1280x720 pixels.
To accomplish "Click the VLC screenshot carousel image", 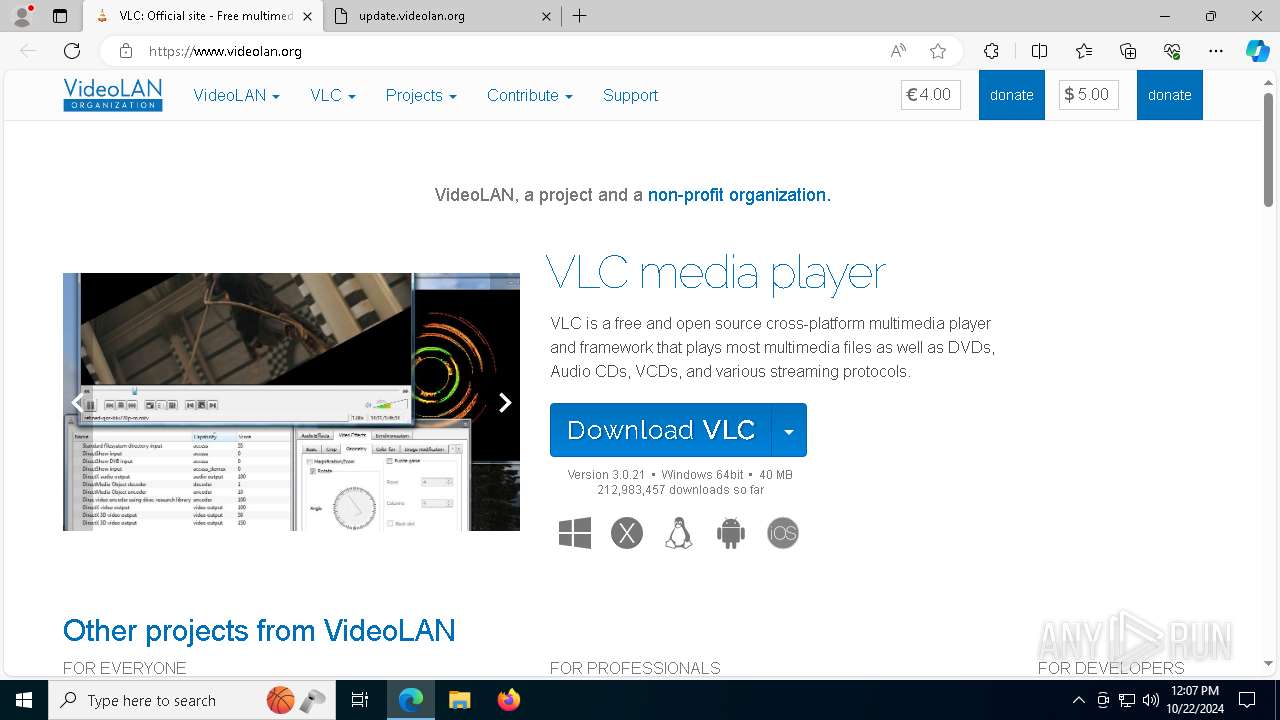I will pyautogui.click(x=291, y=402).
